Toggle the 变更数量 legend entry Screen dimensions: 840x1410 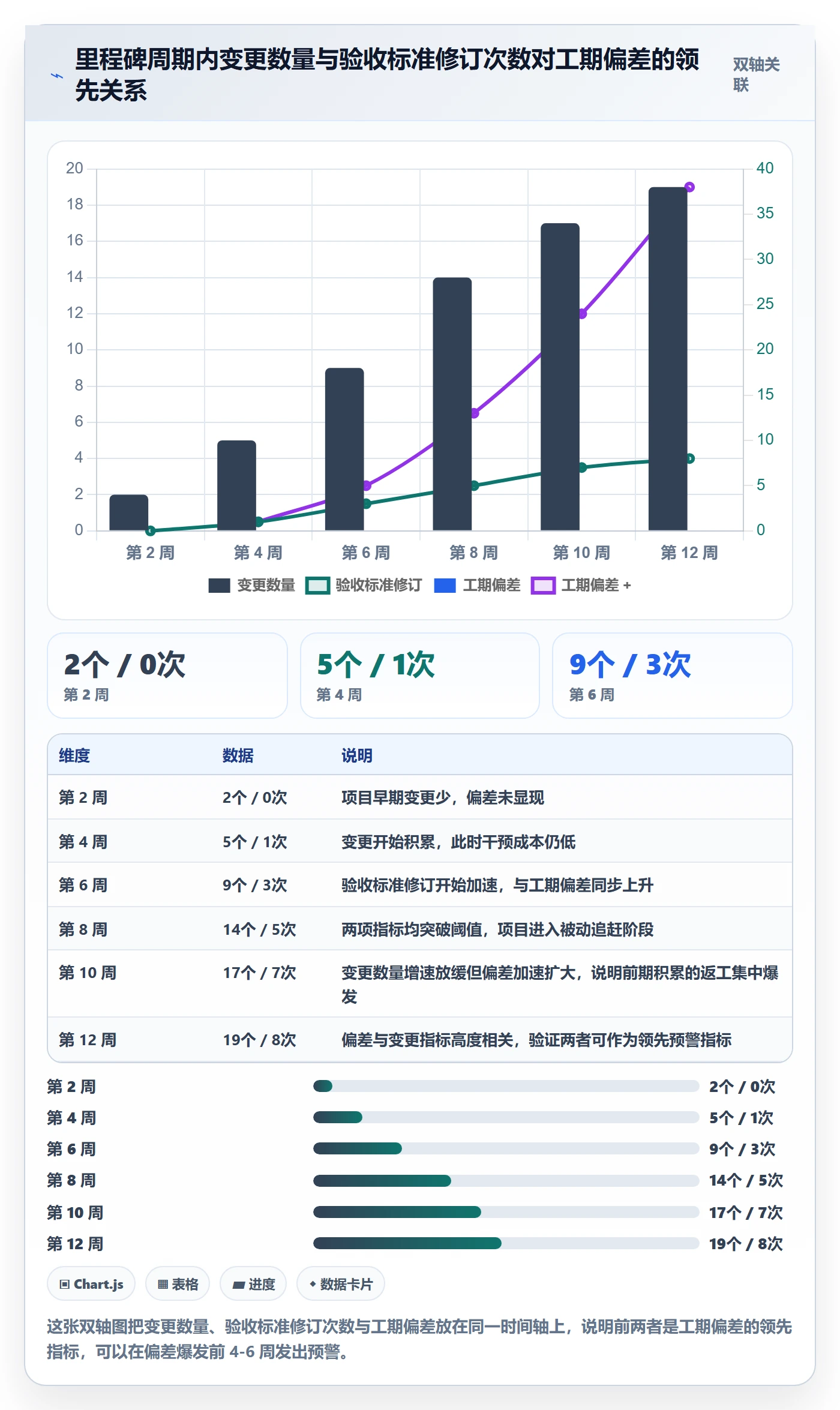251,586
